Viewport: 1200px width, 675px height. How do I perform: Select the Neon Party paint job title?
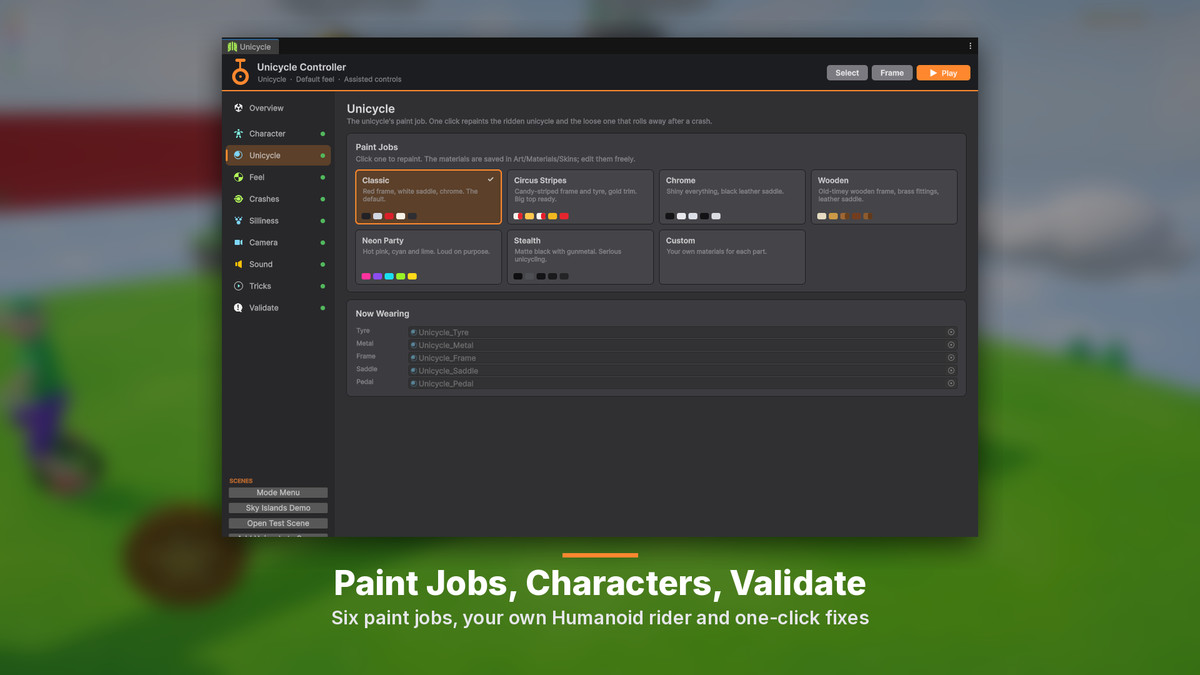pyautogui.click(x=383, y=241)
